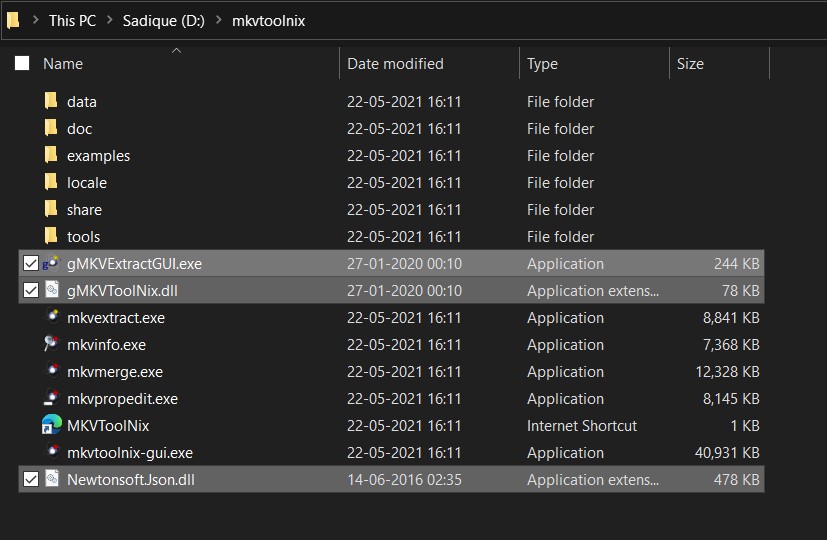Select the tools folder name

pos(83,237)
